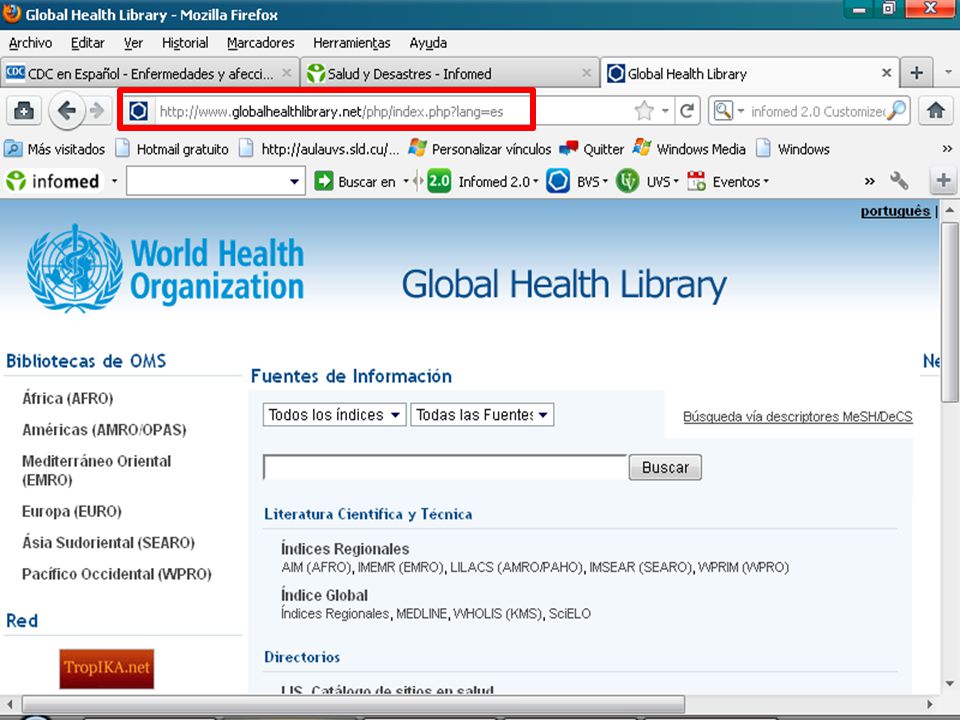Screen dimensions: 960x720
Task: Open the Editar menu
Action: click(88, 43)
